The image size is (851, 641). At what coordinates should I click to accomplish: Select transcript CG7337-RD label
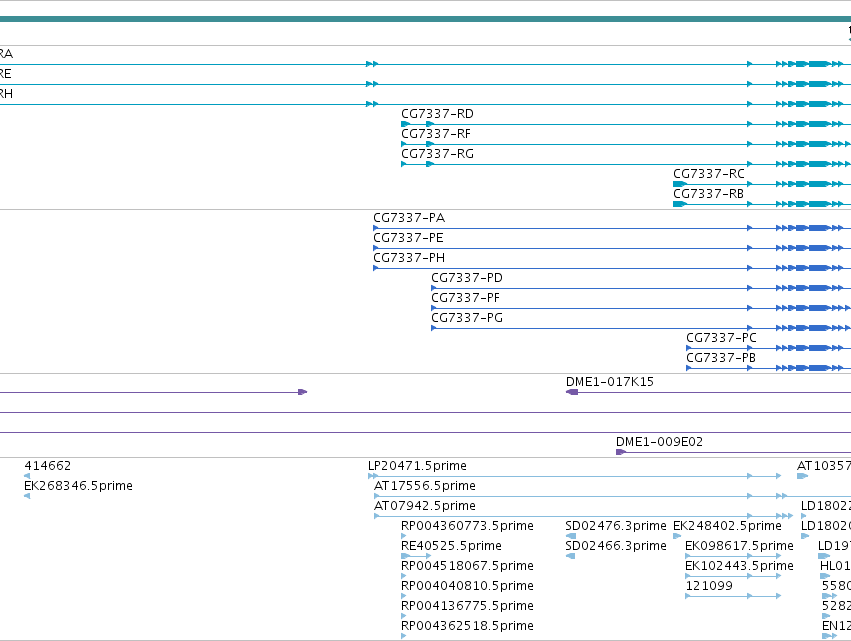click(437, 114)
